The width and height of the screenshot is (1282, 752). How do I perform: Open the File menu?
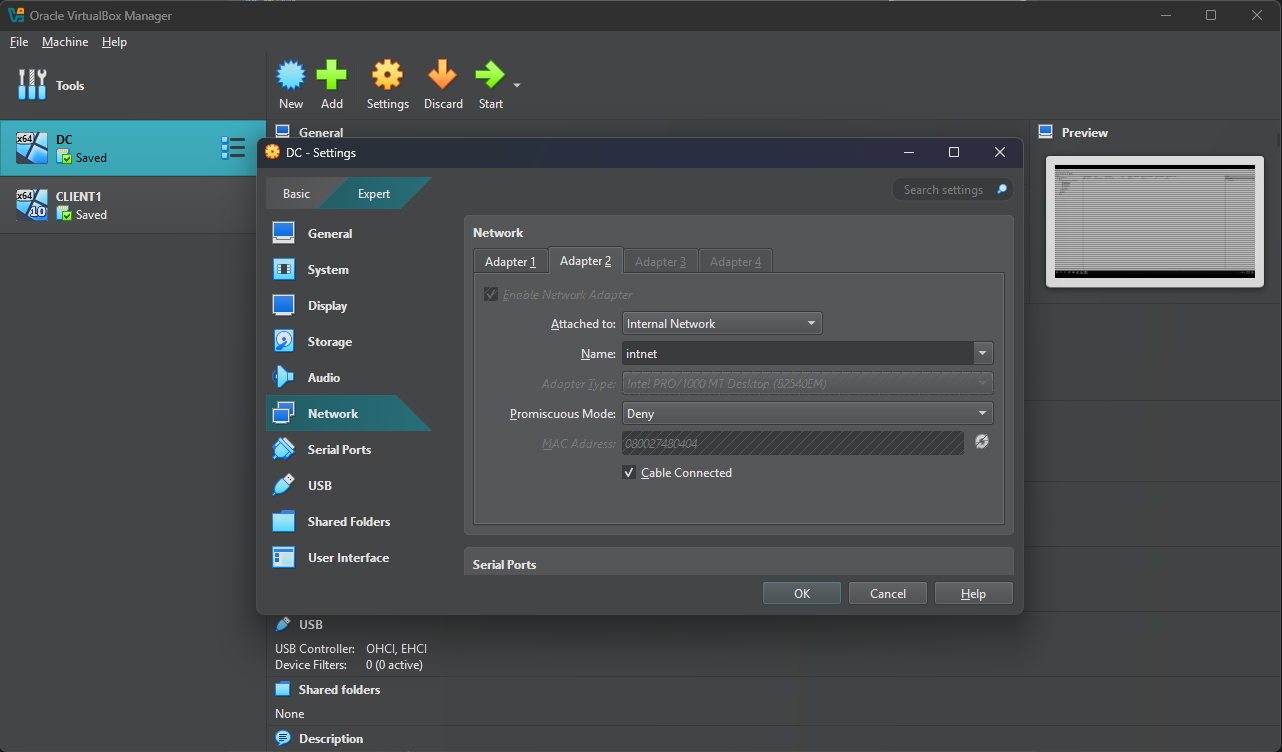point(19,42)
